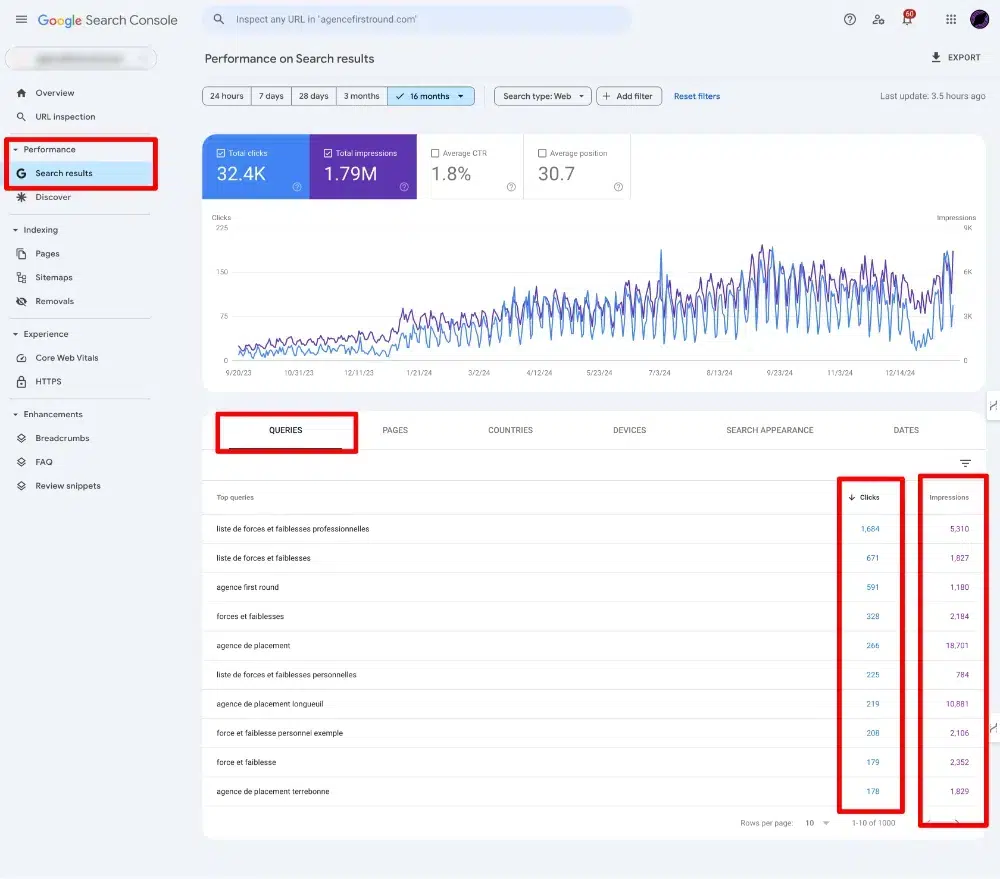The width and height of the screenshot is (1000, 879).
Task: Open the hamburger navigation menu
Action: [x=21, y=19]
